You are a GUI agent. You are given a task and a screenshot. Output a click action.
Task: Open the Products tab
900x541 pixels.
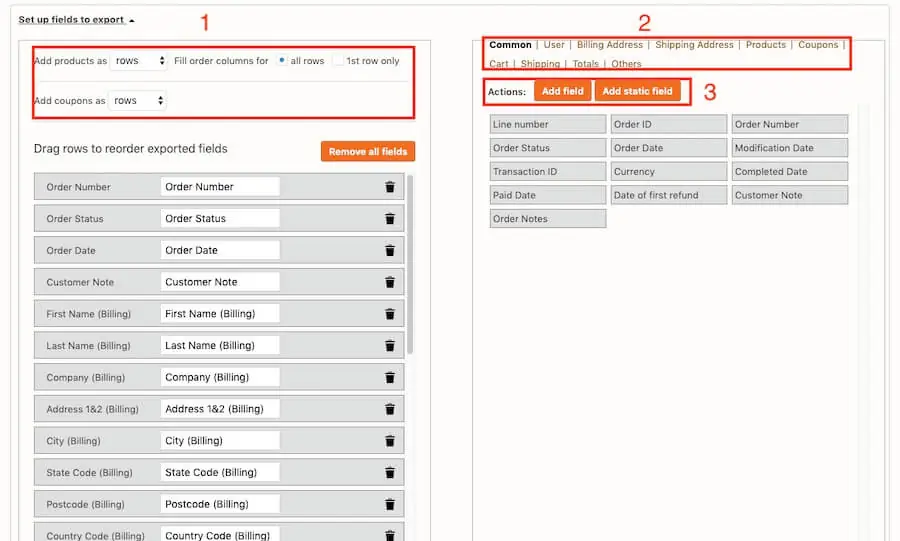(766, 45)
